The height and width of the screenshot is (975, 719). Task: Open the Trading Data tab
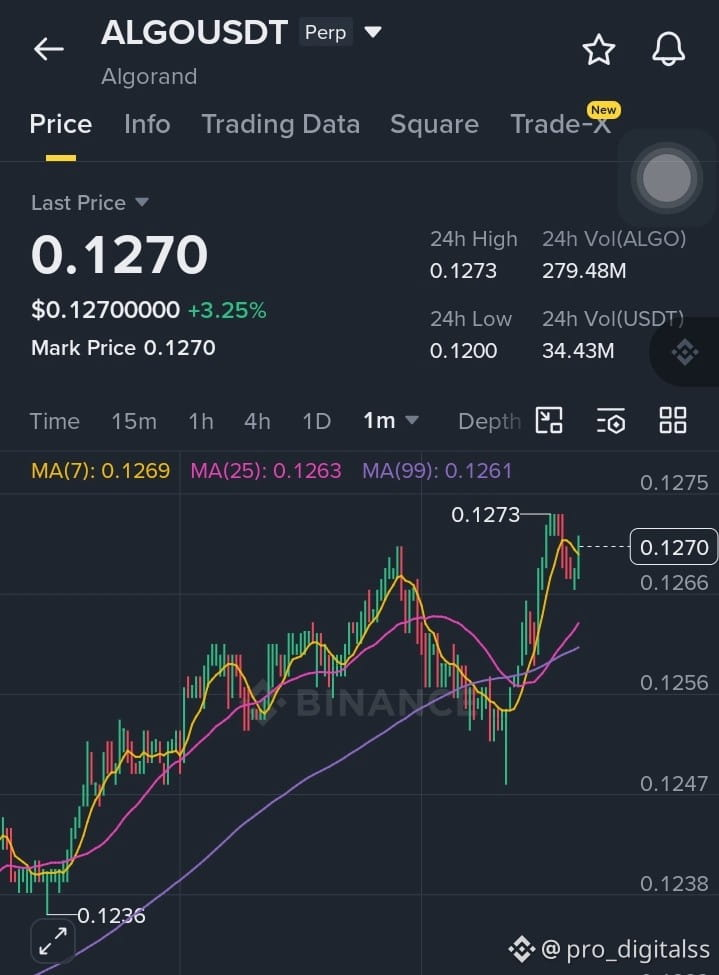tap(281, 124)
